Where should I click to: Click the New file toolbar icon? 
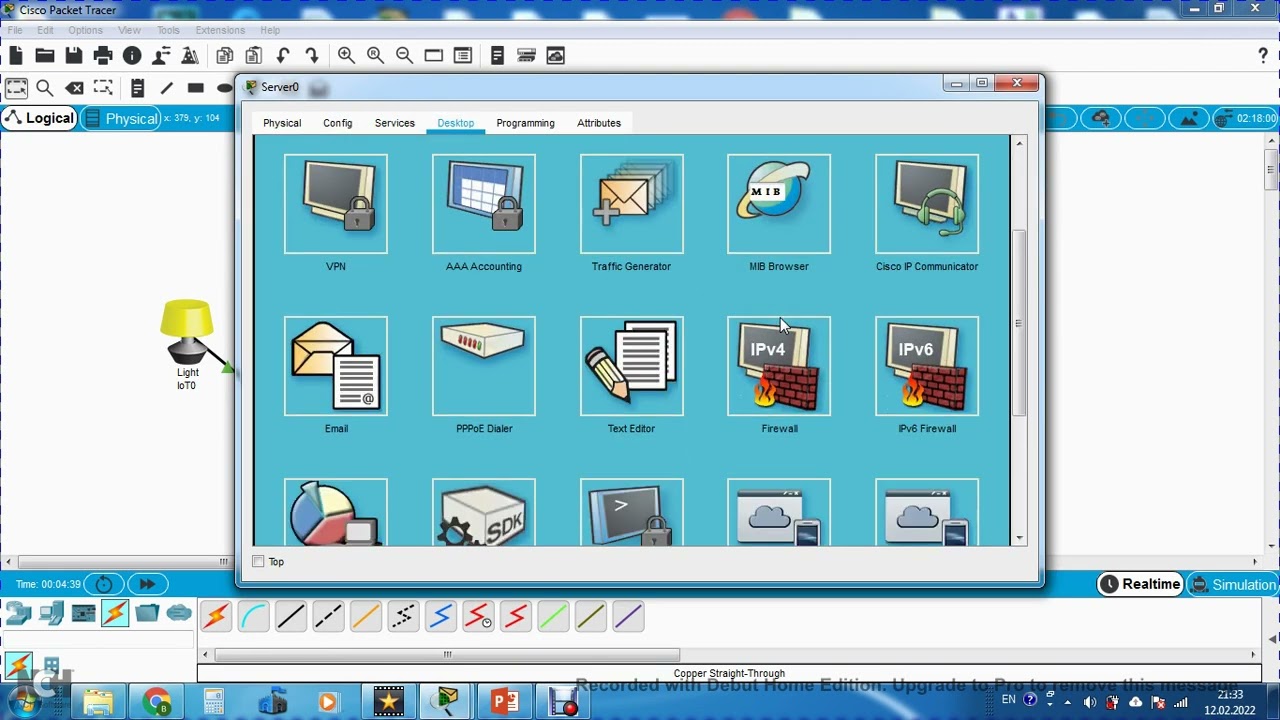tap(16, 56)
